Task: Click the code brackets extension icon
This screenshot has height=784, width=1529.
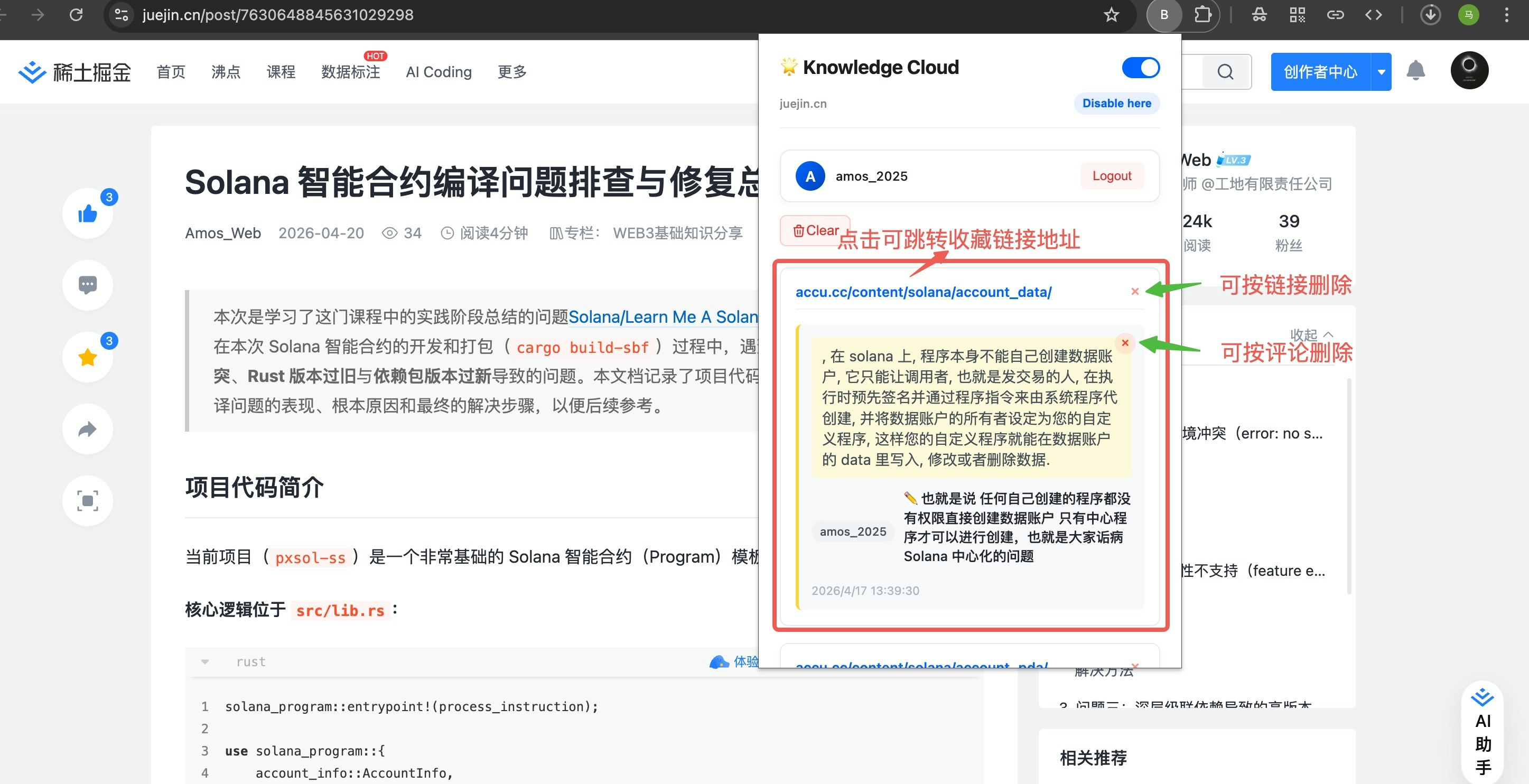Action: point(1374,15)
